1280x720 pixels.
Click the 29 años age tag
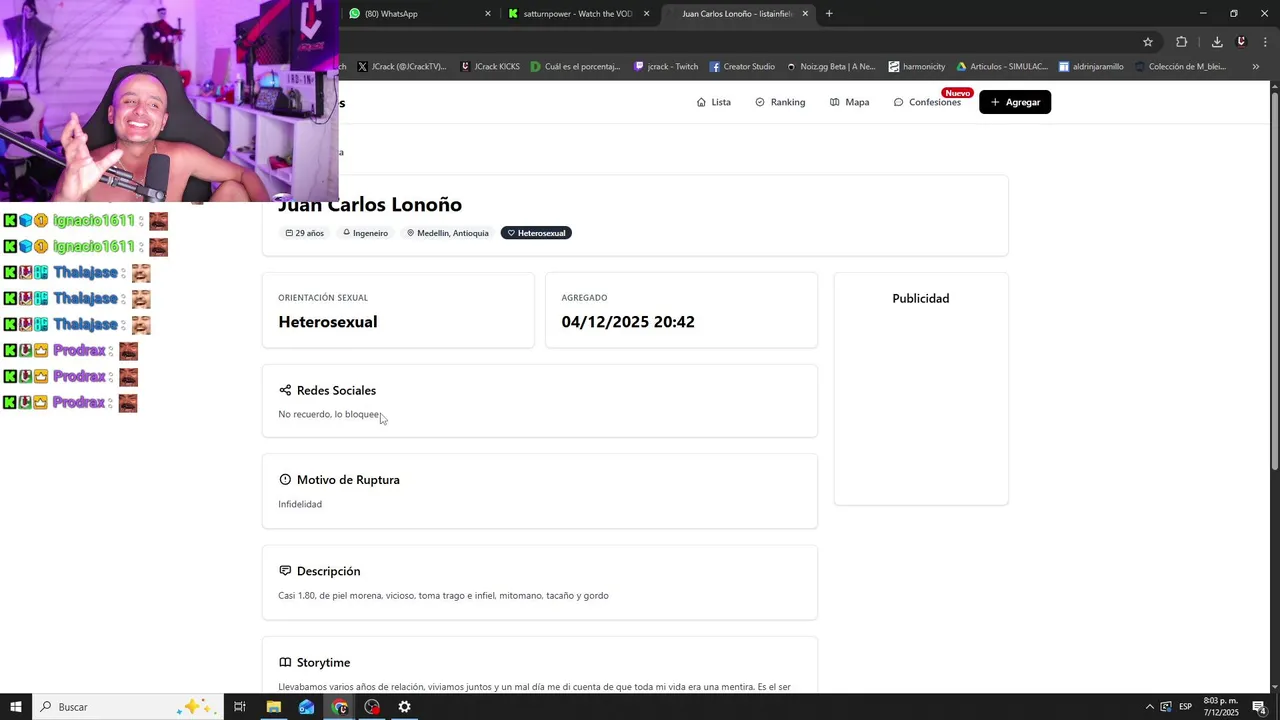click(x=304, y=233)
